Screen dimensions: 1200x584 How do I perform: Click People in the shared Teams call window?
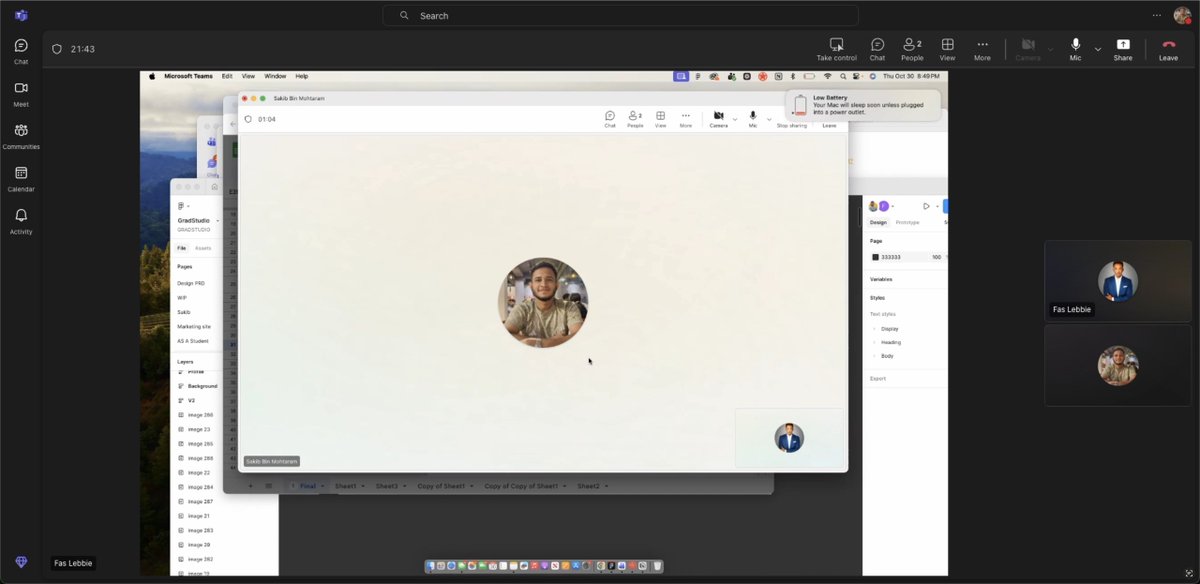[x=635, y=119]
